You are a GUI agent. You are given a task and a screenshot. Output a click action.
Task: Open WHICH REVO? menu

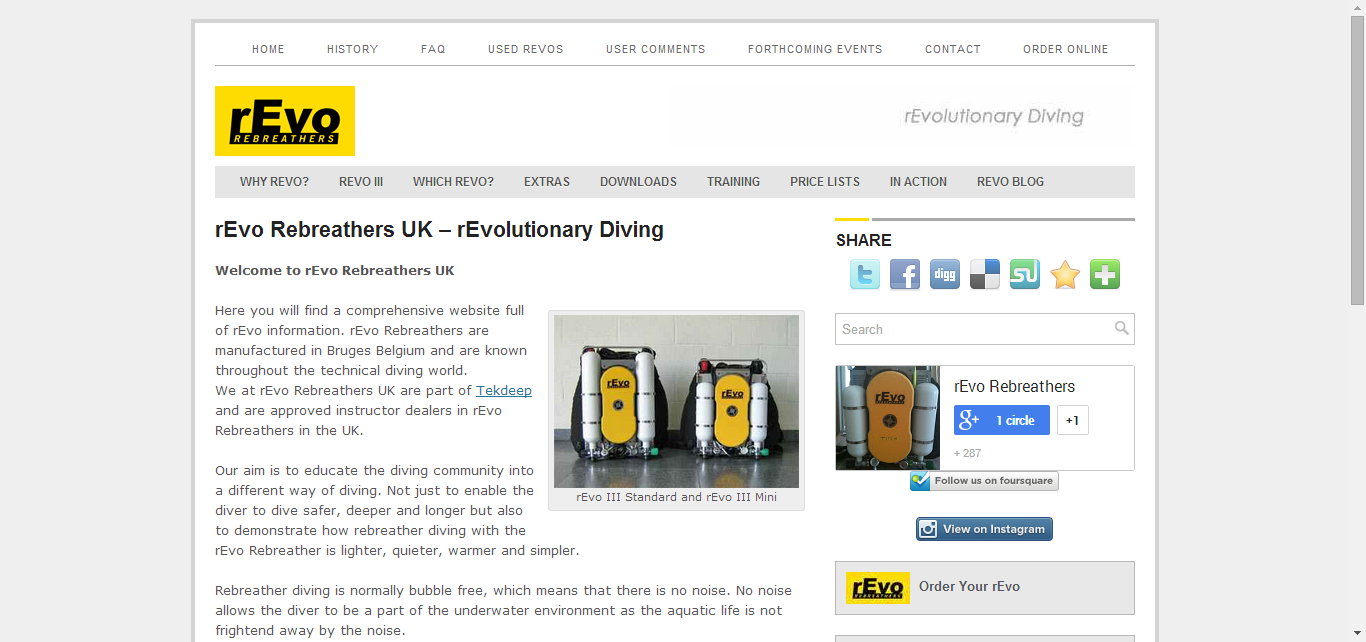click(x=453, y=182)
